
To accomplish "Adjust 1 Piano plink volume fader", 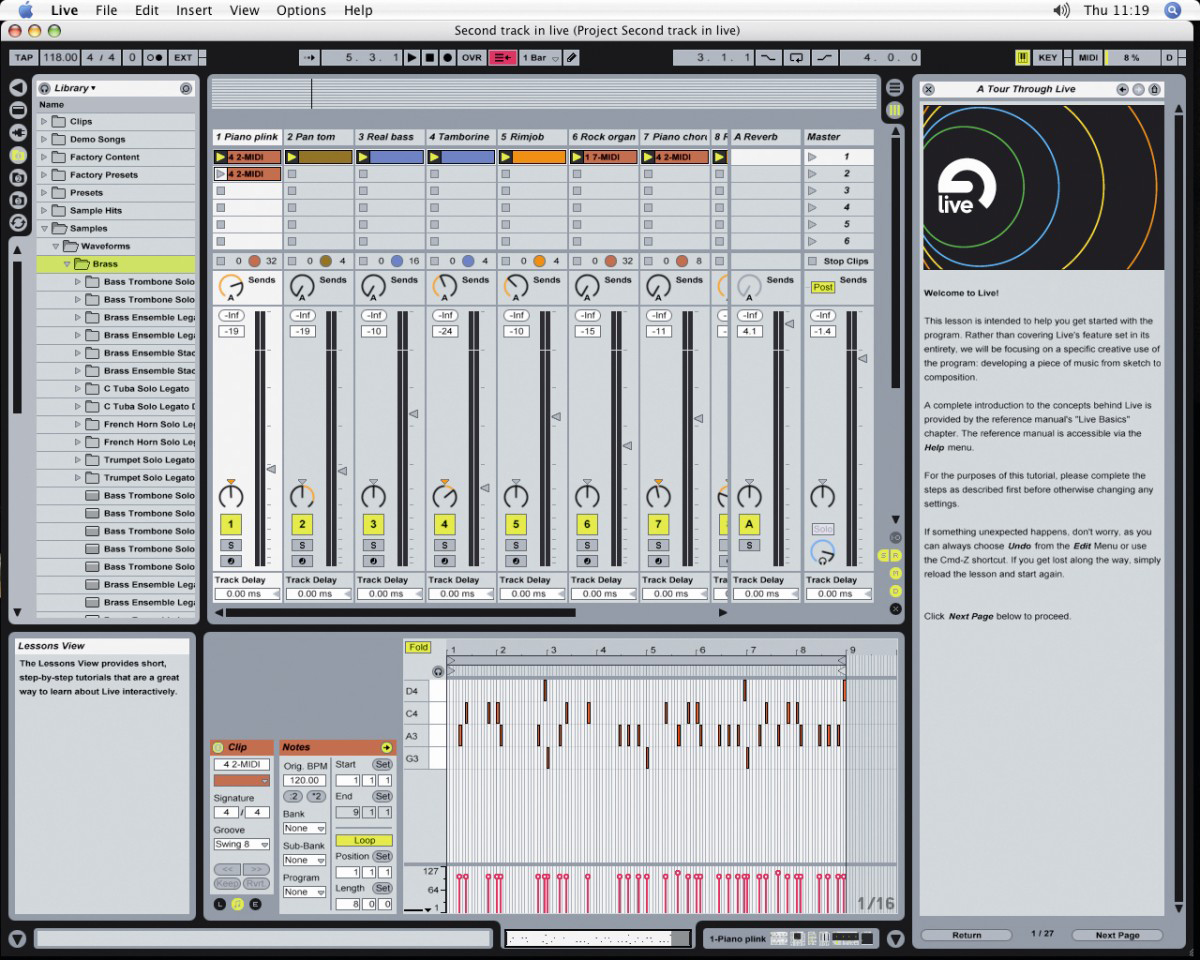I will tap(270, 468).
